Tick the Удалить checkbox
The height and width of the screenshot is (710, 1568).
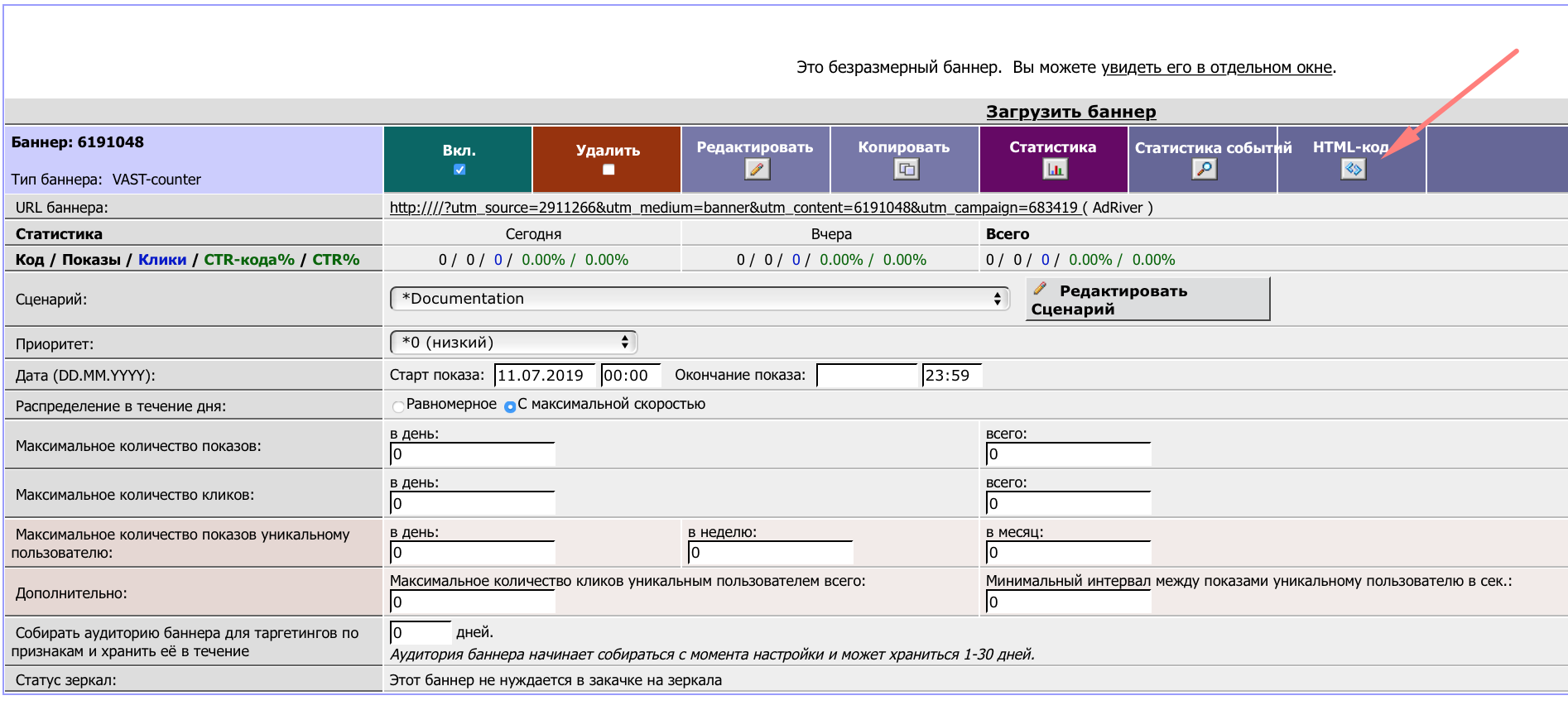[608, 170]
